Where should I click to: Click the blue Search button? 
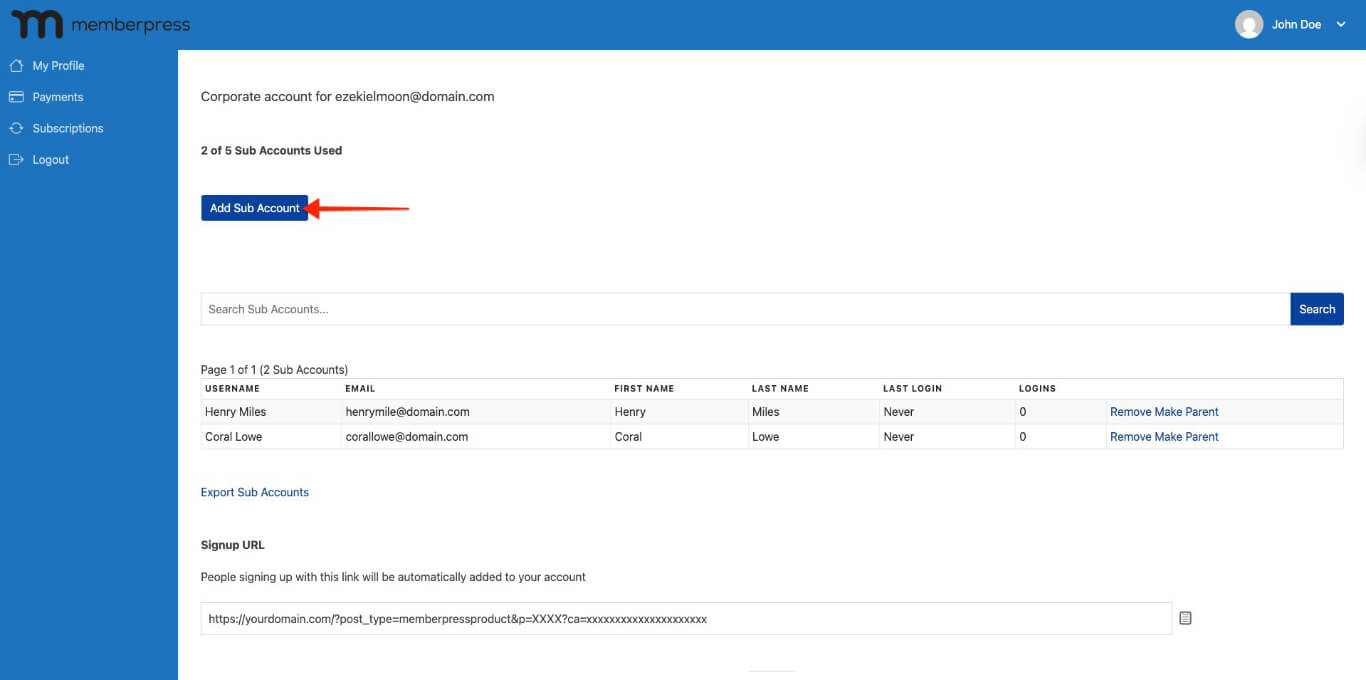(x=1316, y=309)
